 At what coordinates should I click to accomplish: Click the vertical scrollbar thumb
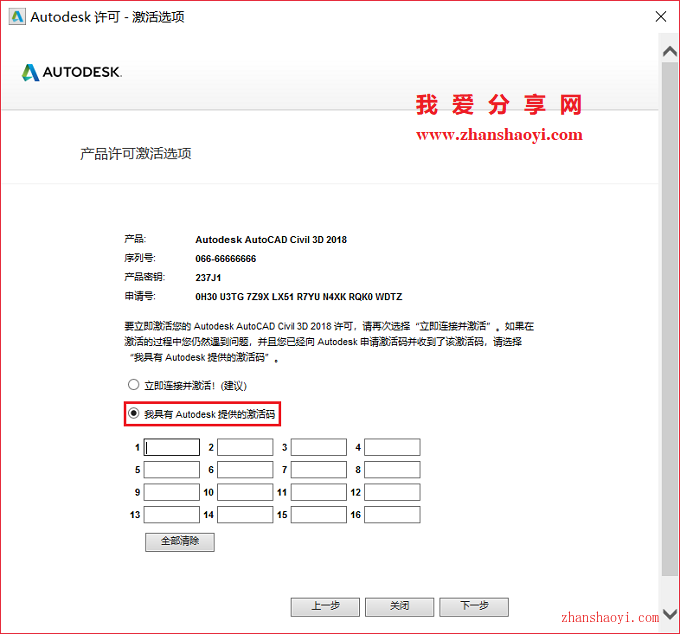670,319
